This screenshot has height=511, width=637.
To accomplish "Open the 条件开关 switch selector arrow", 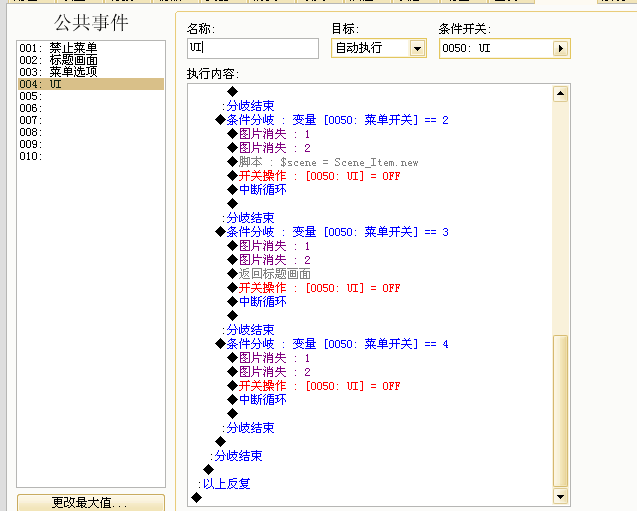I will [x=561, y=49].
